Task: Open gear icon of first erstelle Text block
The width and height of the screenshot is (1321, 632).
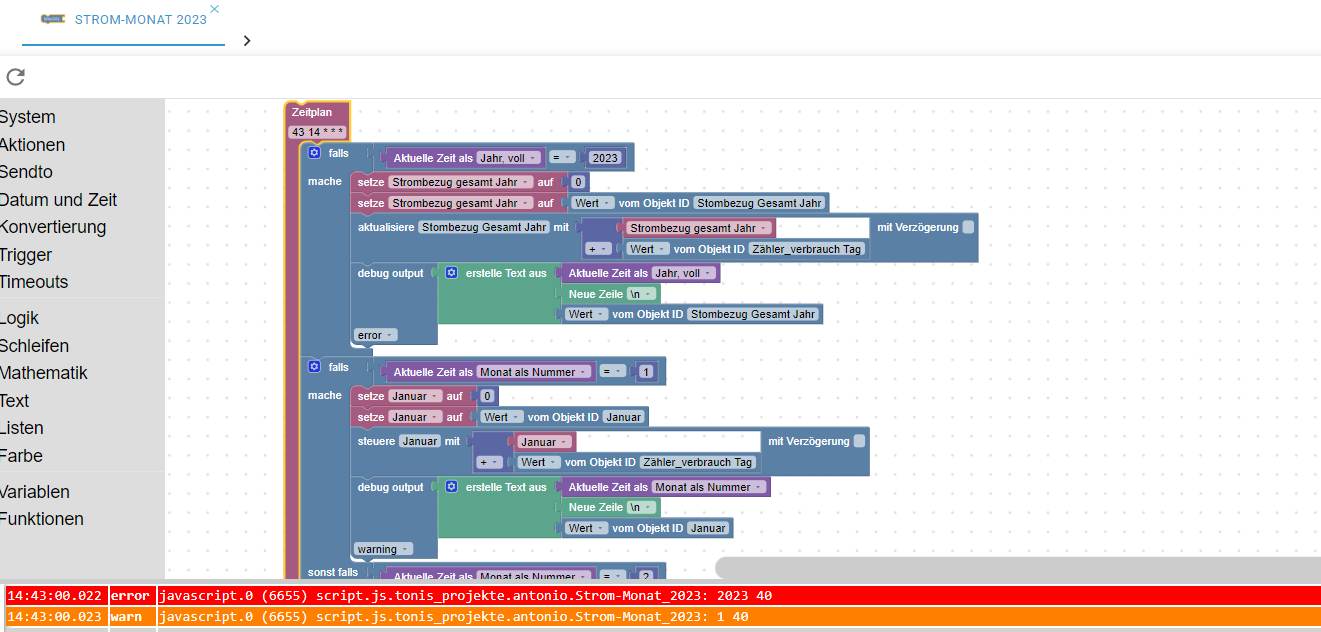Action: tap(451, 272)
